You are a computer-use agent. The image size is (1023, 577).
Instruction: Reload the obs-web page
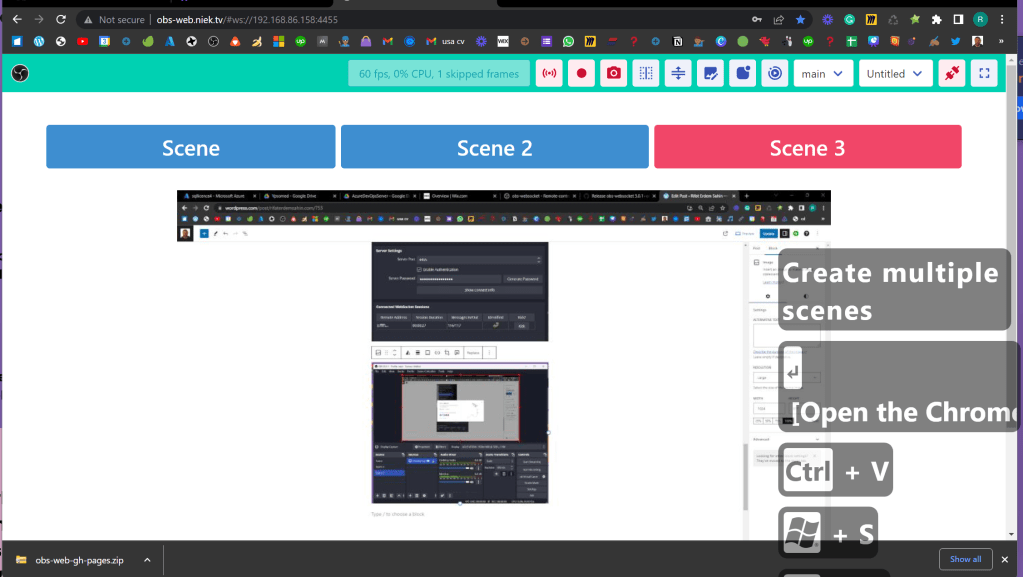(x=61, y=20)
